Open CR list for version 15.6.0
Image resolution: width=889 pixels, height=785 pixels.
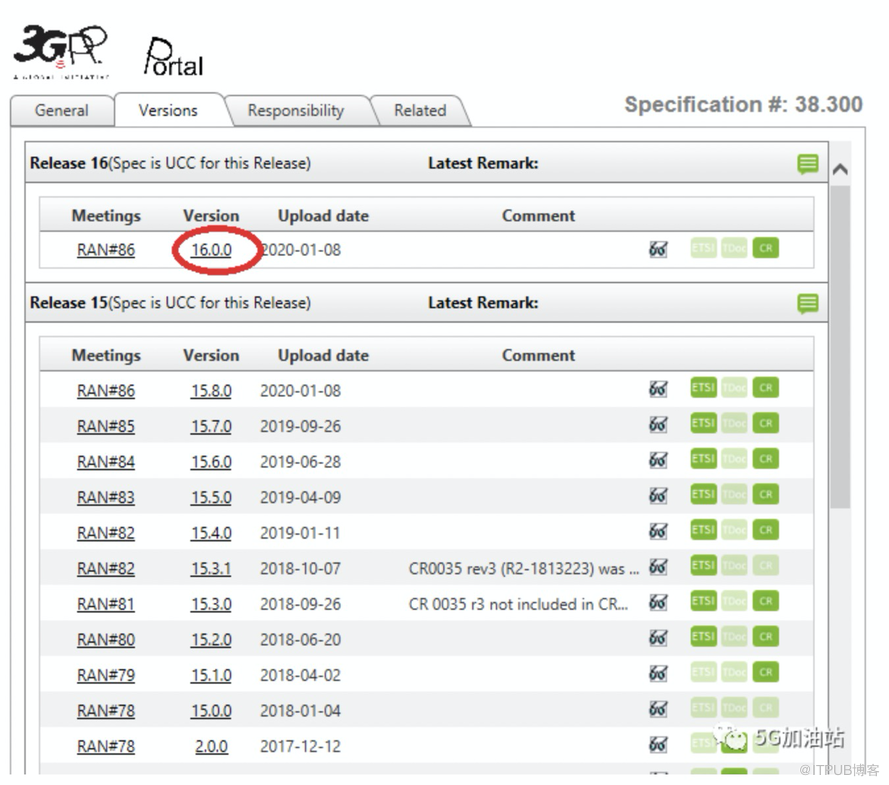coord(766,459)
